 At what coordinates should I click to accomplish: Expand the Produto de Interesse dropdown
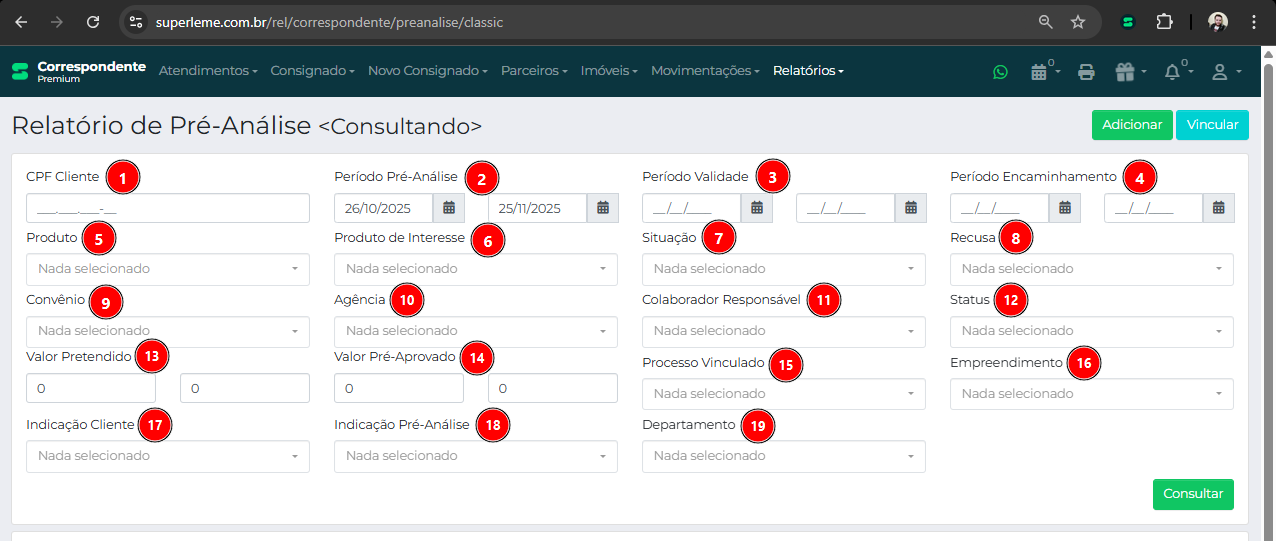coord(476,269)
